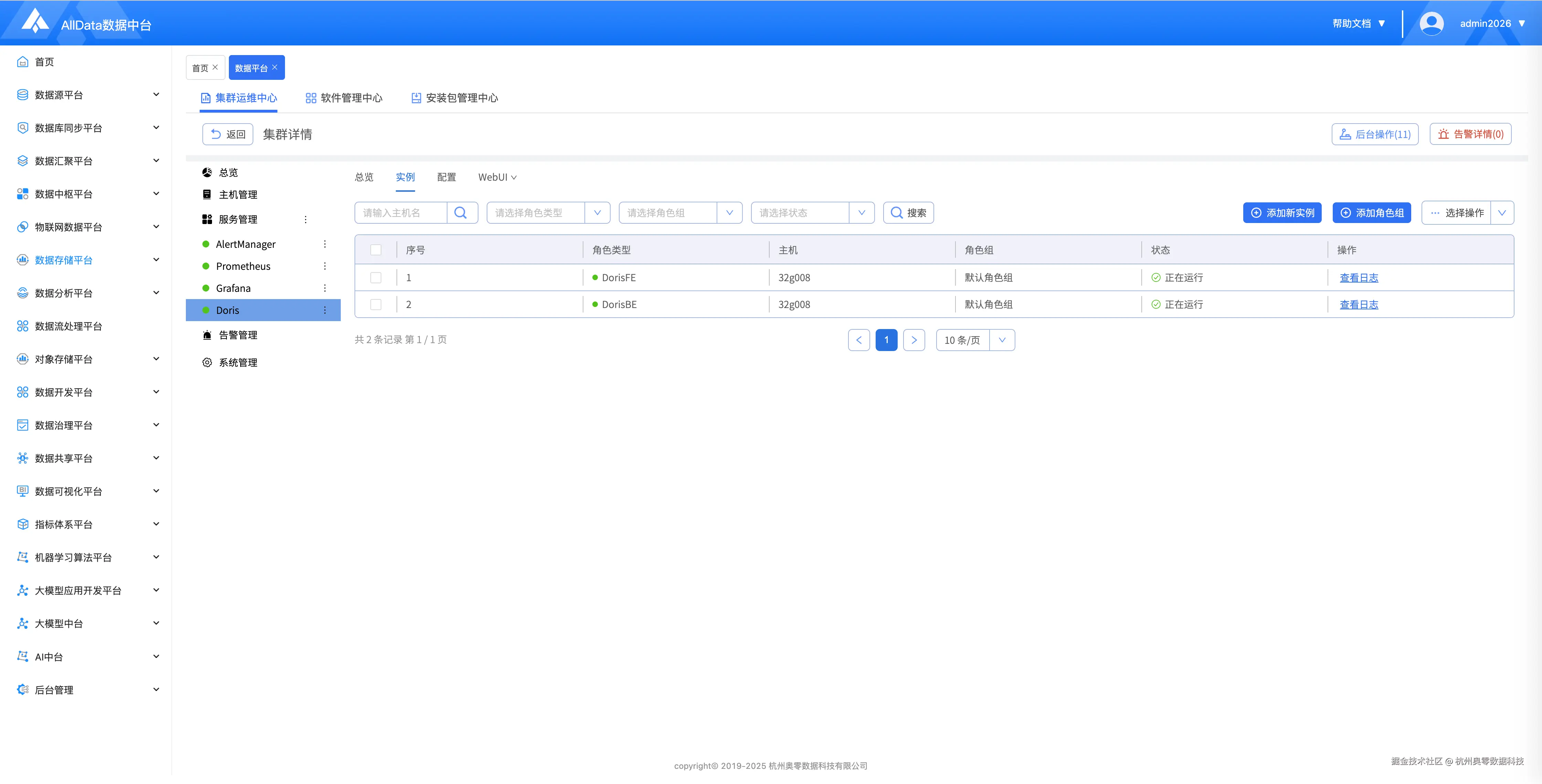Open the Doris three-dot menu
The height and width of the screenshot is (784, 1542).
(x=325, y=310)
